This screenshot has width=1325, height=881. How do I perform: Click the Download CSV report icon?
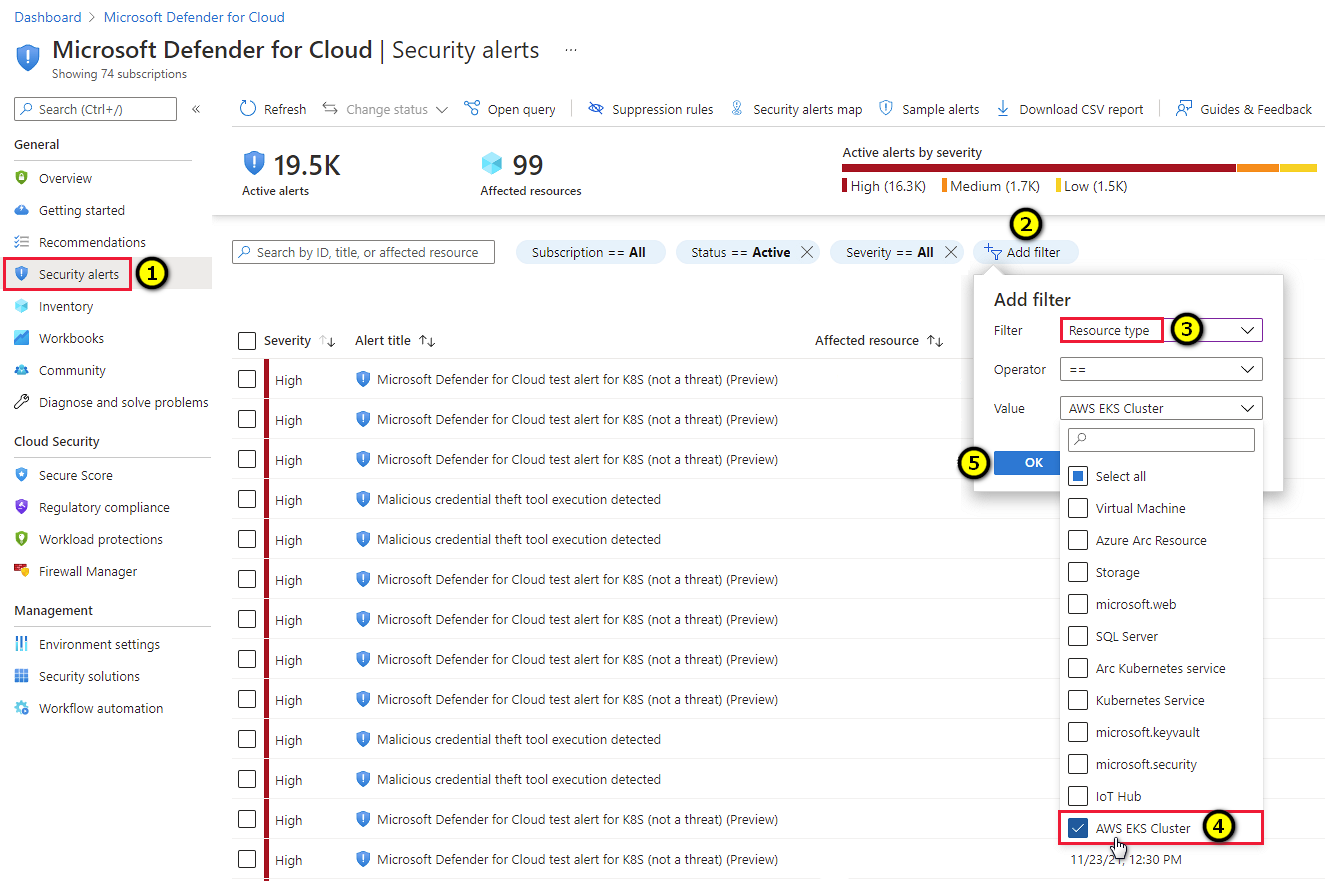[1003, 109]
